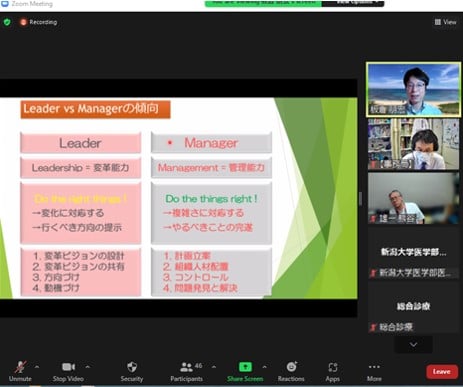Screen dimensions: 463x387
Task: Click the divider handle beside shared slide
Action: pos(360,199)
